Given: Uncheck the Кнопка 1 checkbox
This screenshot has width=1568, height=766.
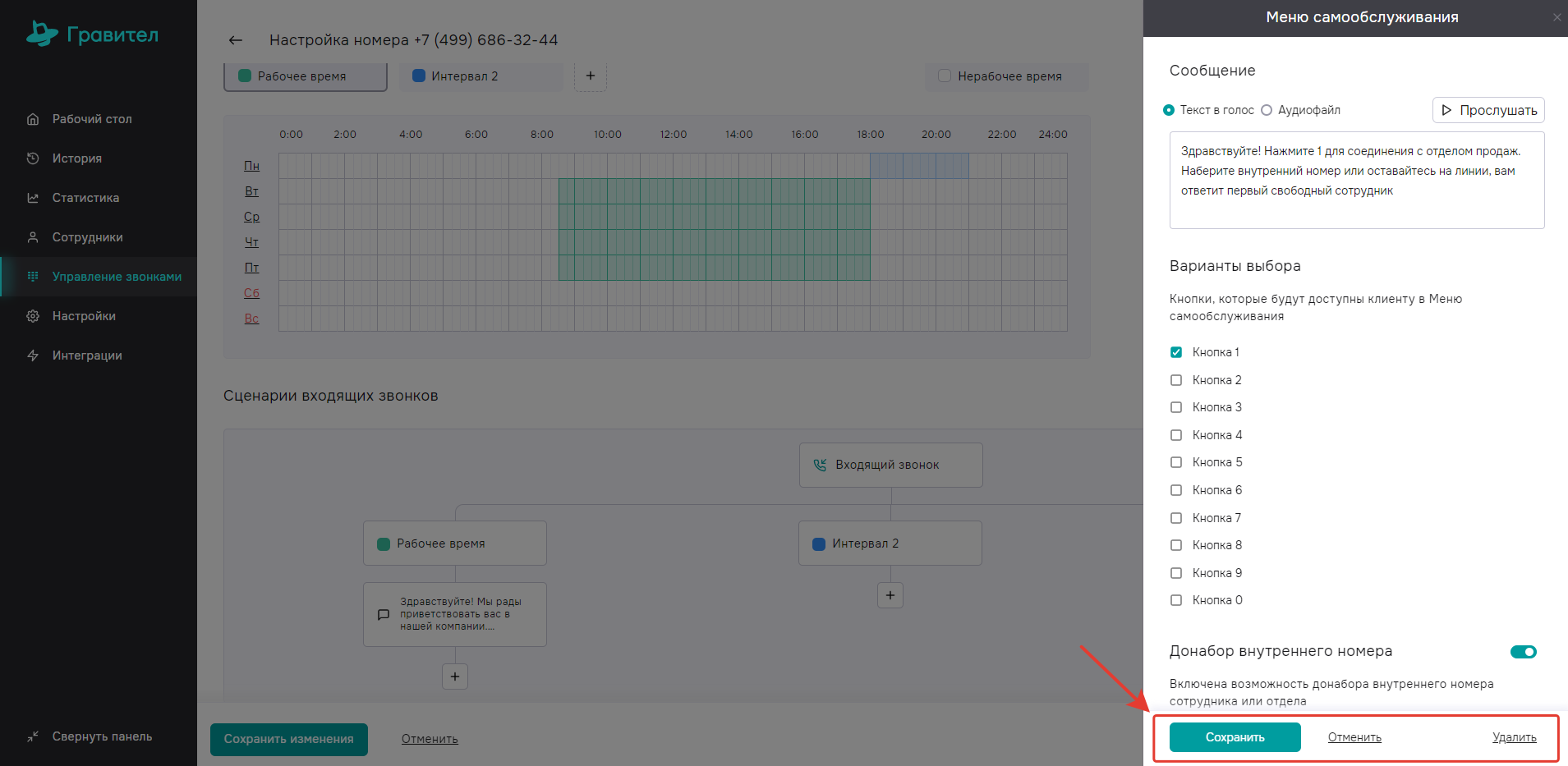Looking at the screenshot, I should (1176, 352).
